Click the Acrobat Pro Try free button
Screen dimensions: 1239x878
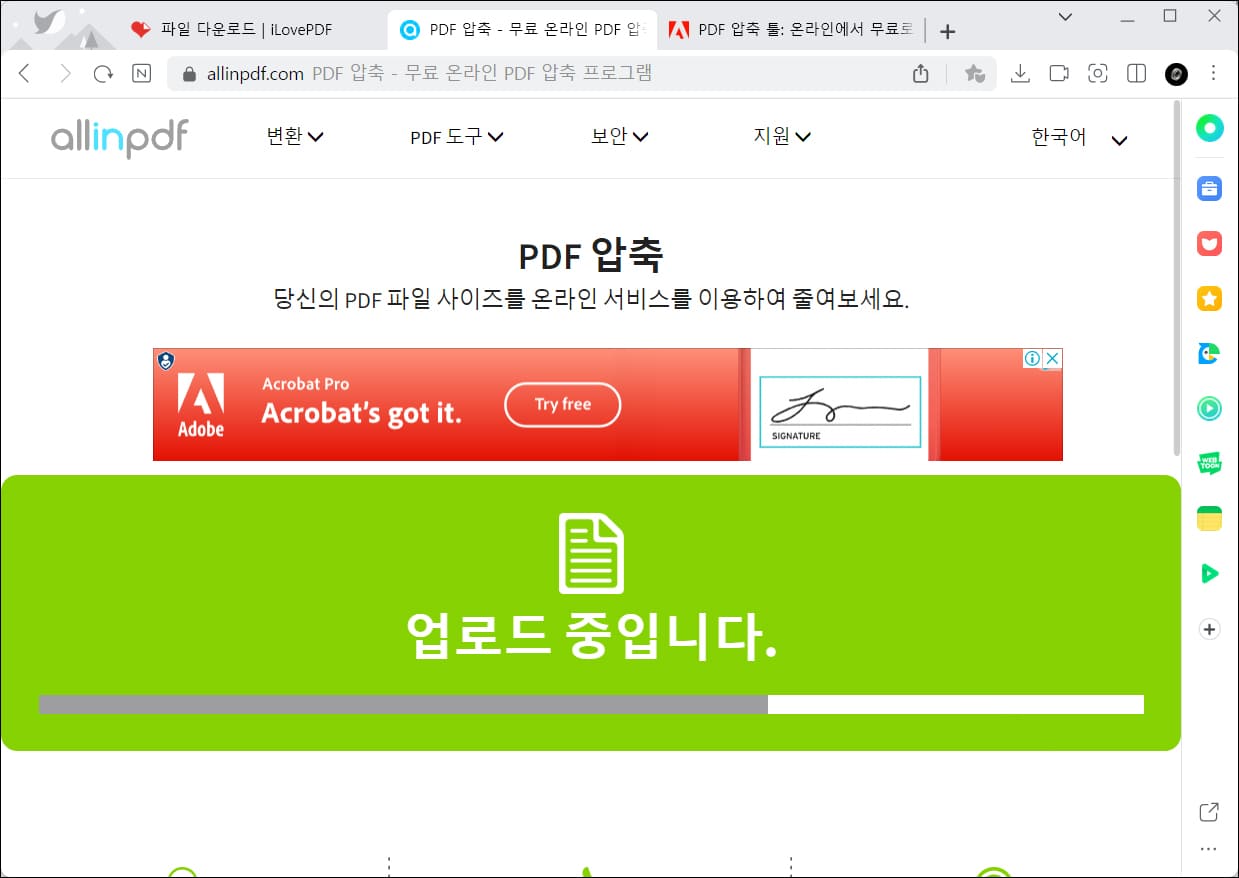coord(562,404)
